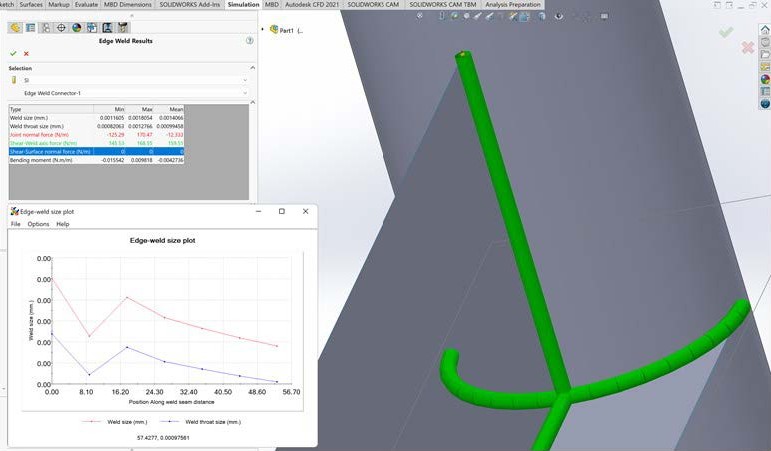Open the Design Library icon in task pane
This screenshot has height=451, width=771.
click(765, 42)
